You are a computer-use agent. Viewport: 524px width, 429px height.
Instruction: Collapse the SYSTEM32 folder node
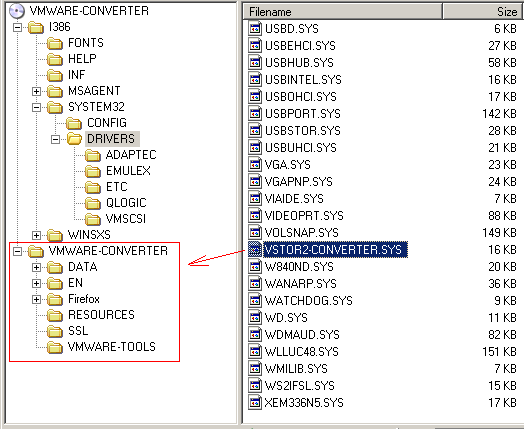pyautogui.click(x=36, y=107)
